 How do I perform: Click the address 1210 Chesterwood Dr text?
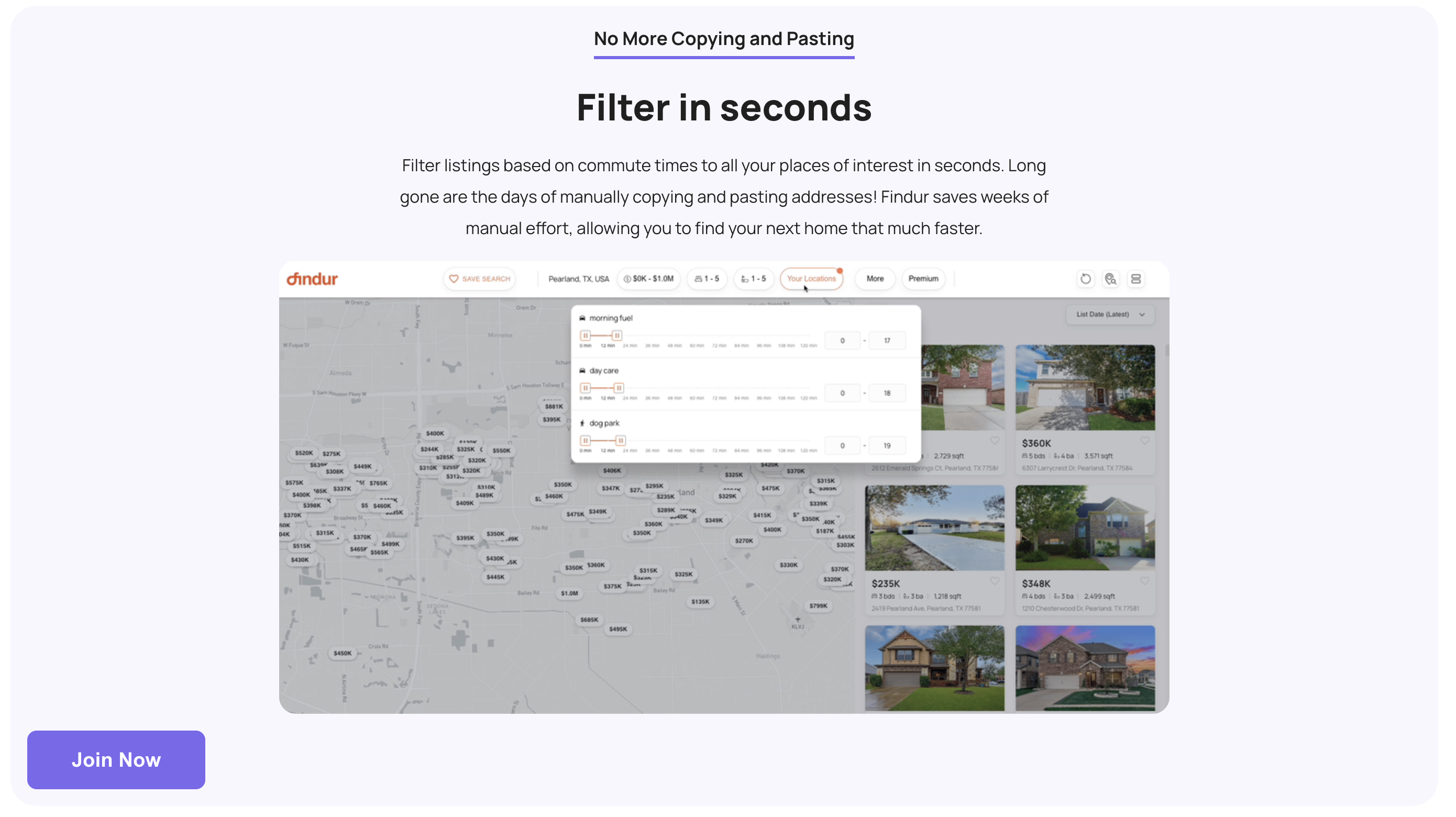click(x=1080, y=609)
